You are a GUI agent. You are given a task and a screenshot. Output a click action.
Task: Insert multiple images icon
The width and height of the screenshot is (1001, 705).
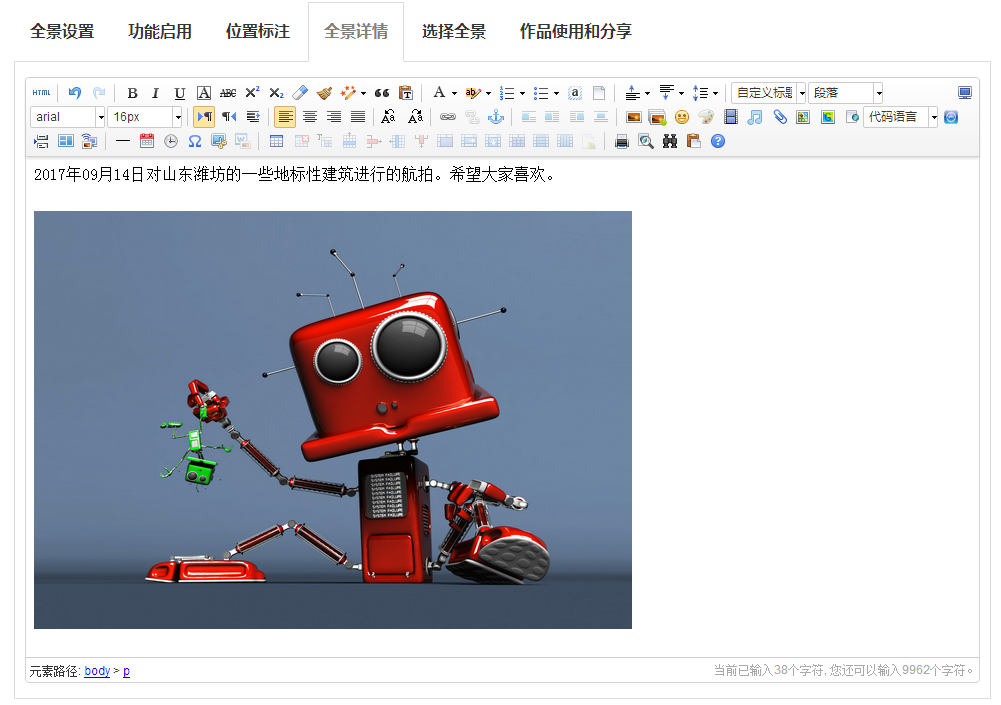click(x=657, y=117)
